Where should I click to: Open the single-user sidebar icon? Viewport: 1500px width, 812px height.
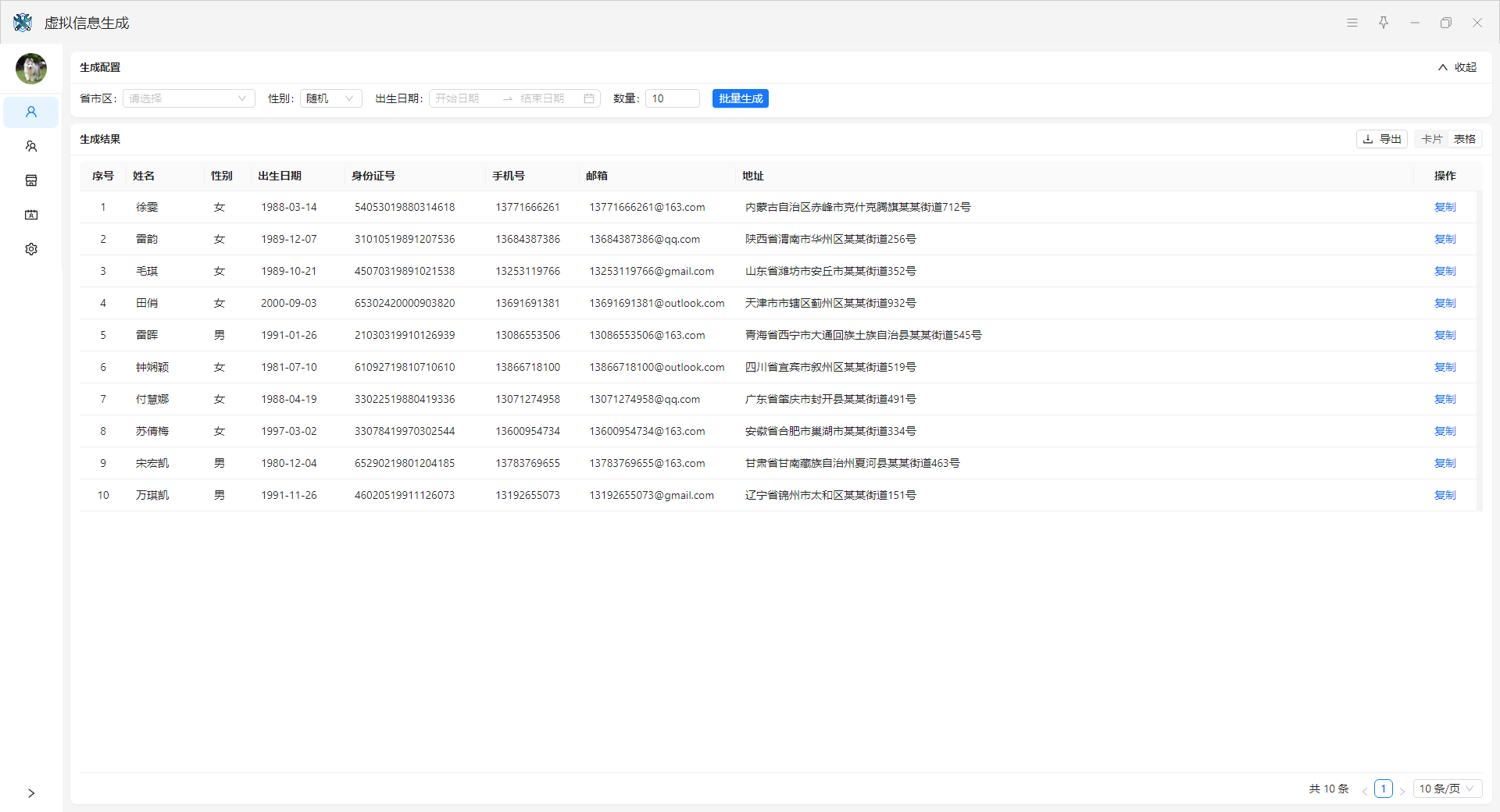point(31,112)
